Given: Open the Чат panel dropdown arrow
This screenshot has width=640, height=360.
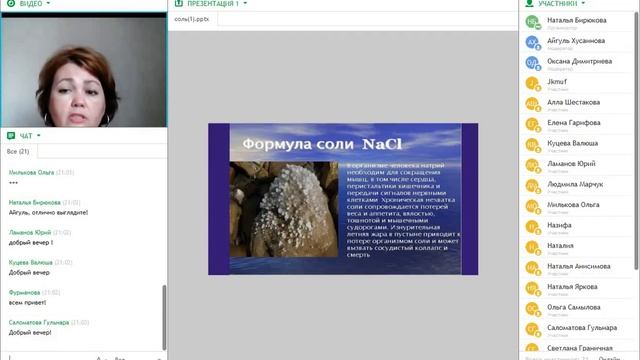Looking at the screenshot, I should tap(39, 136).
